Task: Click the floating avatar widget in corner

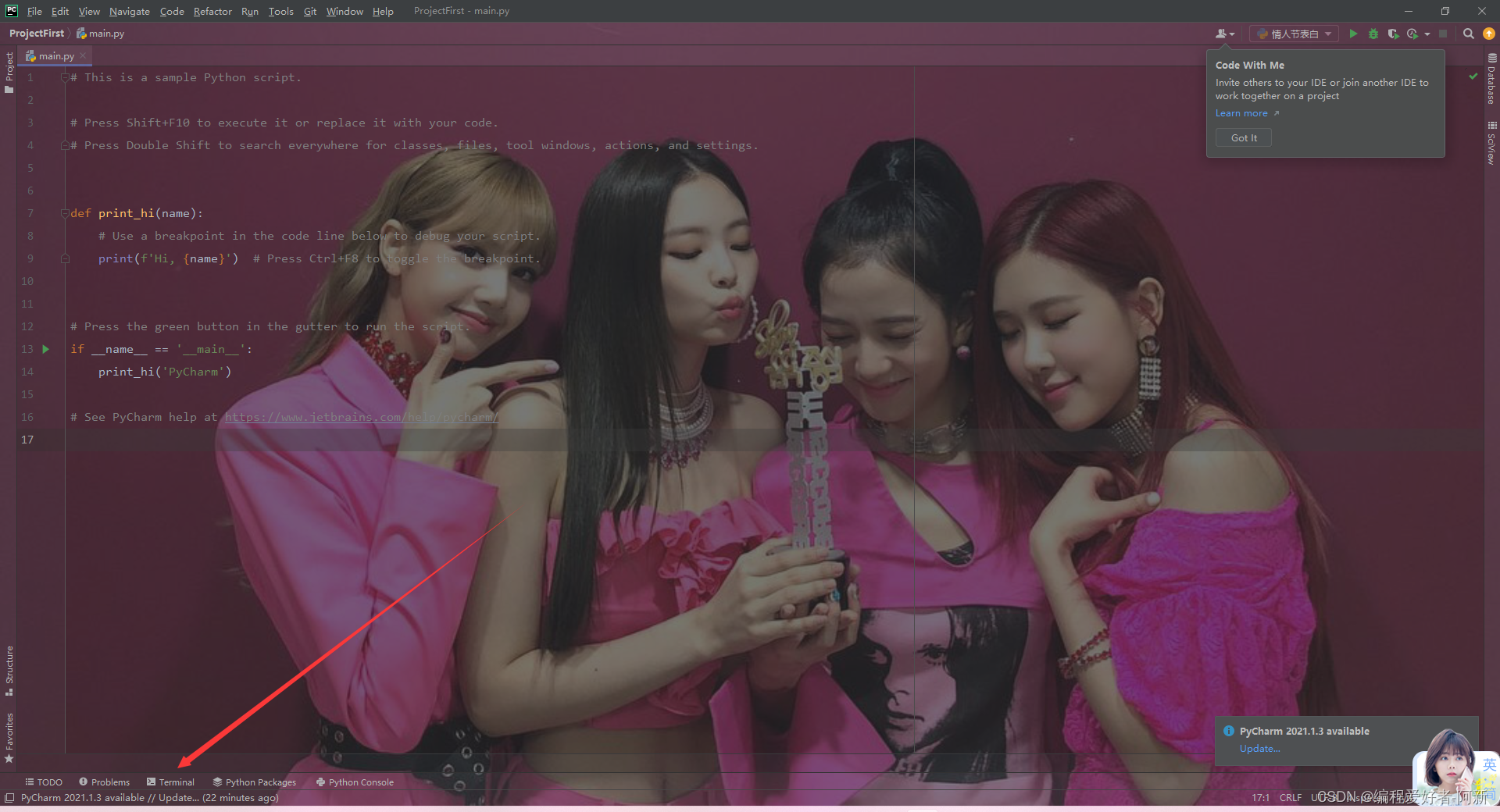Action: coord(1449,759)
